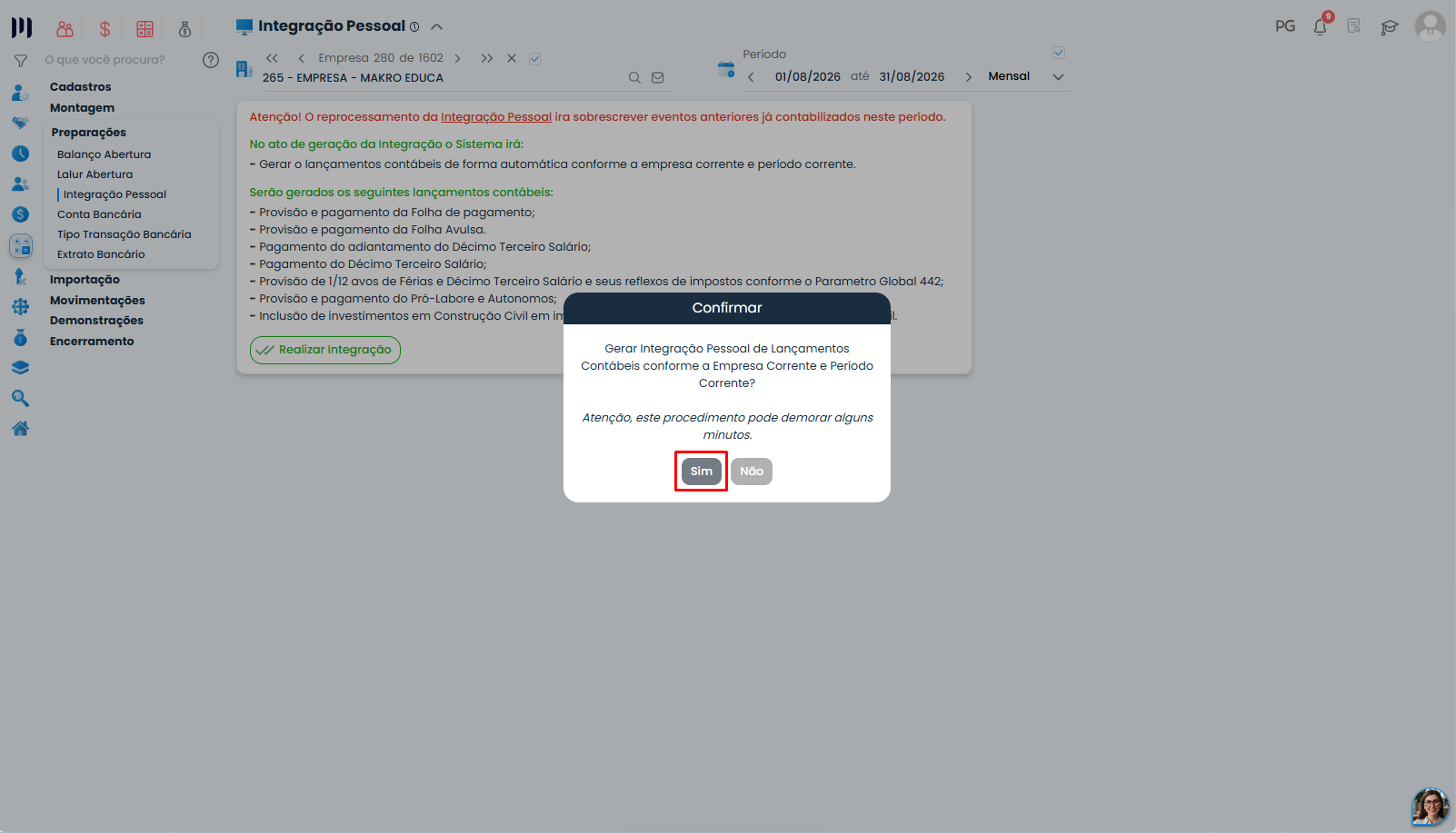Open the people module icon in top bar
The height and width of the screenshot is (834, 1456).
65,28
